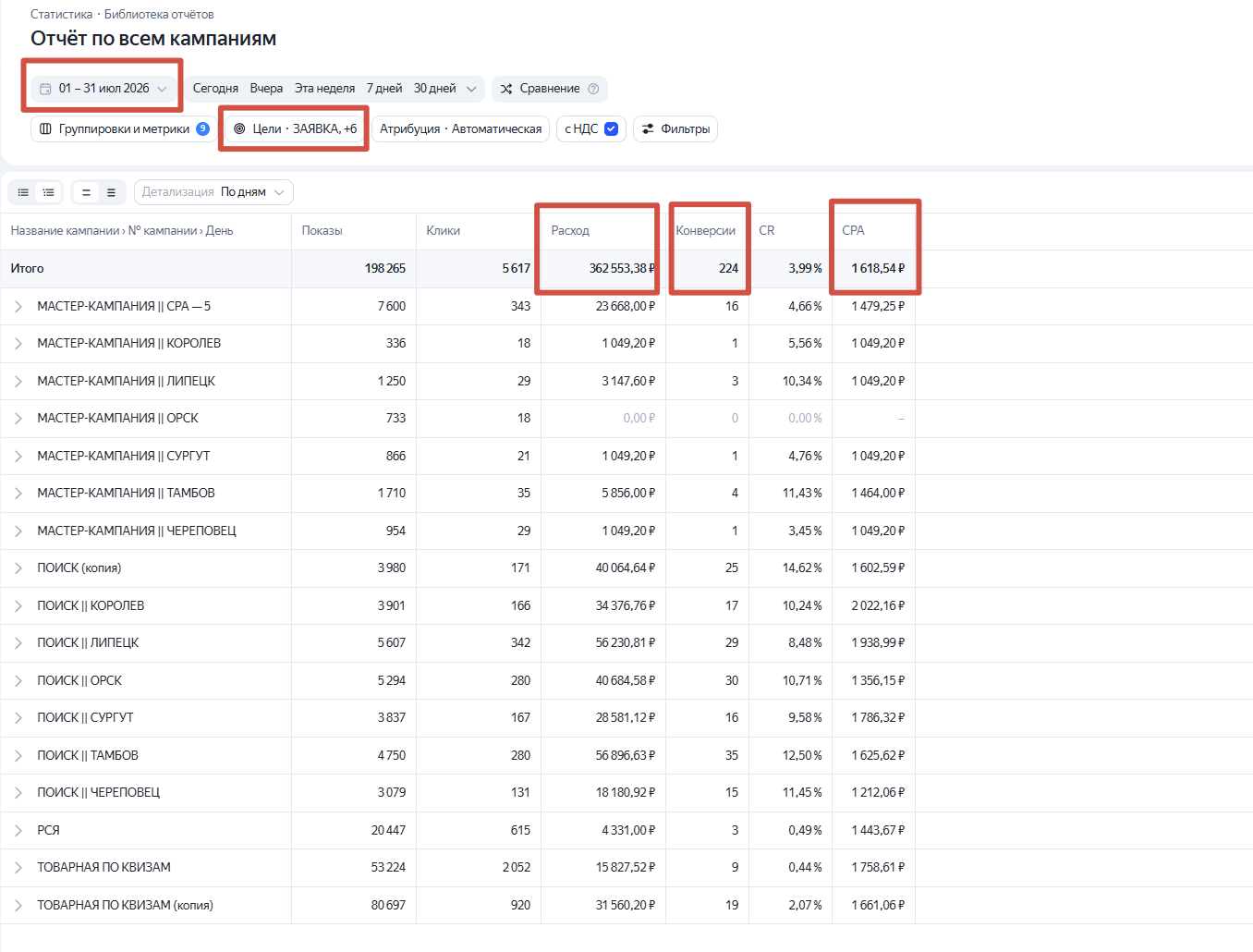Viewport: 1253px width, 952px height.
Task: Click the total spend value 362 553,38 ₽
Action: tap(622, 268)
